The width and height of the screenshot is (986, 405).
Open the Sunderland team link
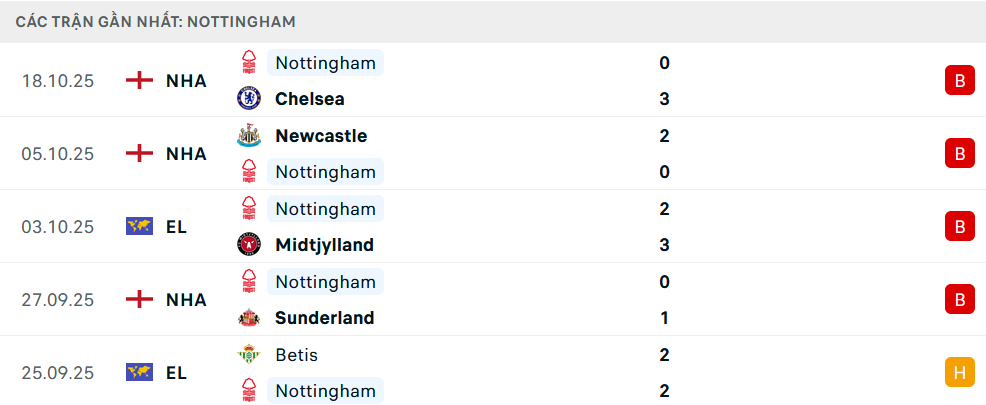tap(324, 318)
